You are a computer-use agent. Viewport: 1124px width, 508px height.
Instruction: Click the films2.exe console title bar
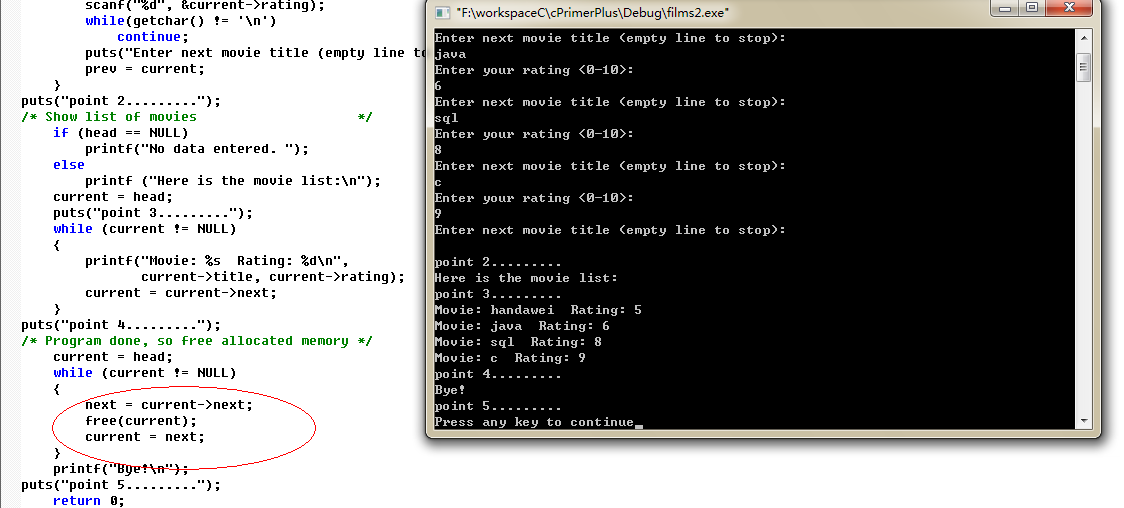[717, 12]
